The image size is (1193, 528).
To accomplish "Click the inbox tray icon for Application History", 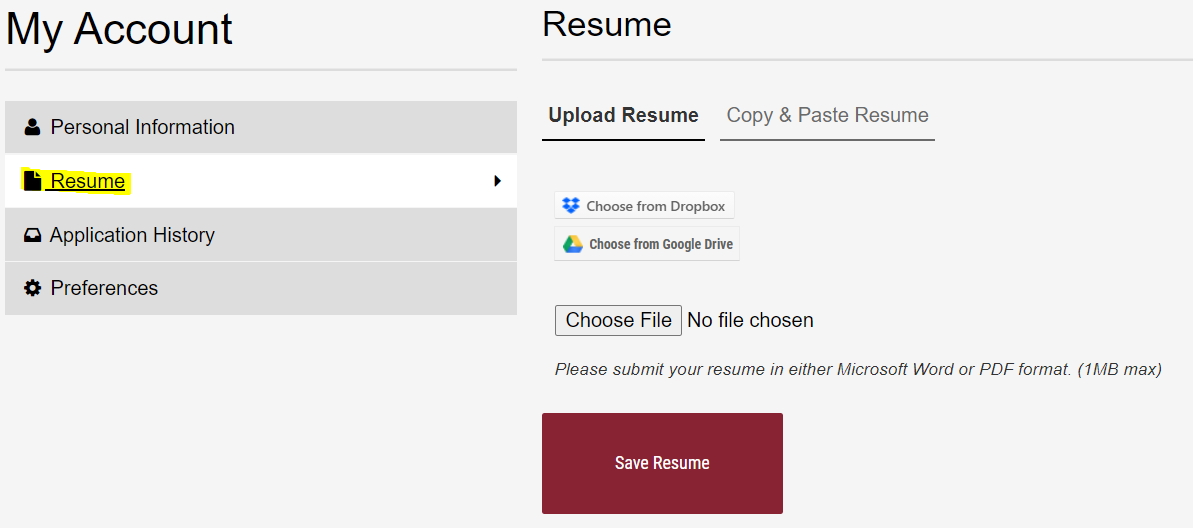I will tap(32, 235).
